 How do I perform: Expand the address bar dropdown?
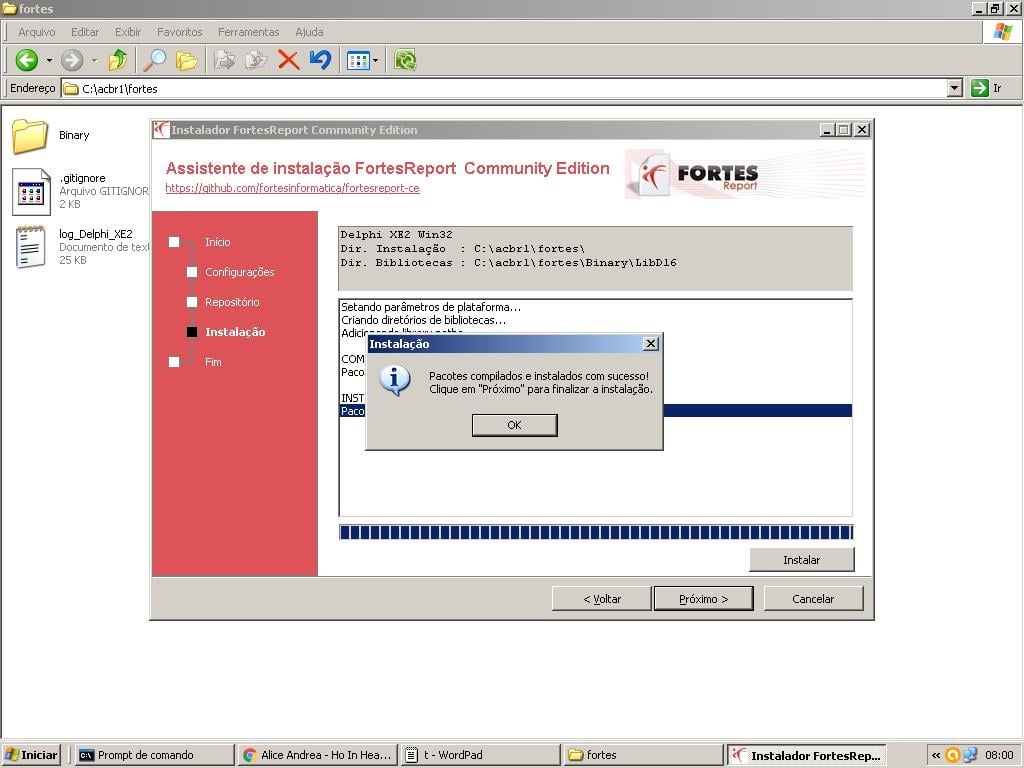pos(955,88)
